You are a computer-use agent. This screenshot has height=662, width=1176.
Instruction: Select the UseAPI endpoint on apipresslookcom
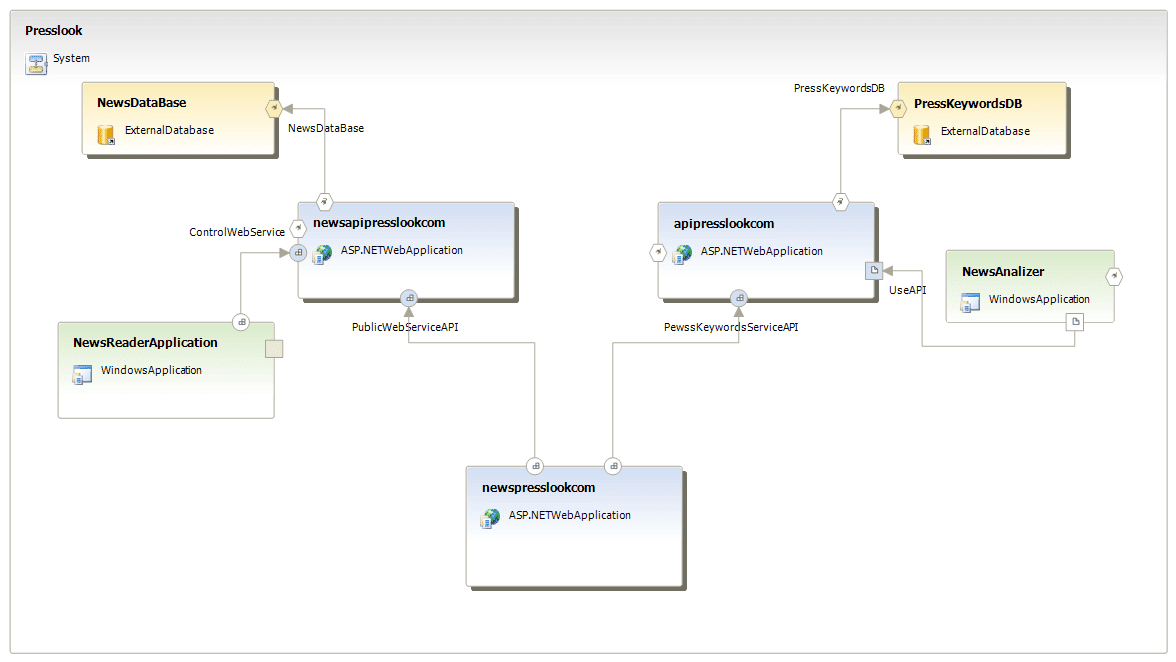point(874,271)
